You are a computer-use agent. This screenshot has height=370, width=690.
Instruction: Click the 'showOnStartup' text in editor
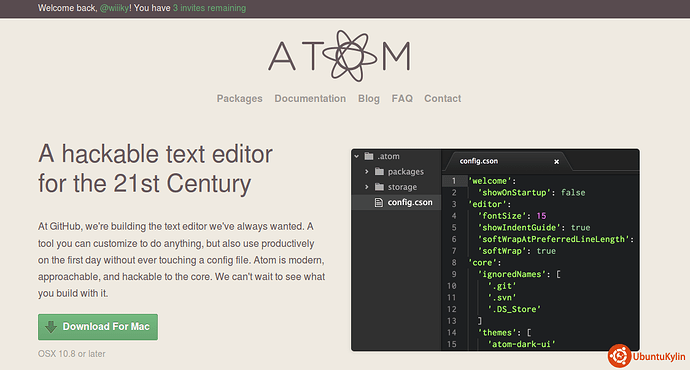[x=514, y=193]
